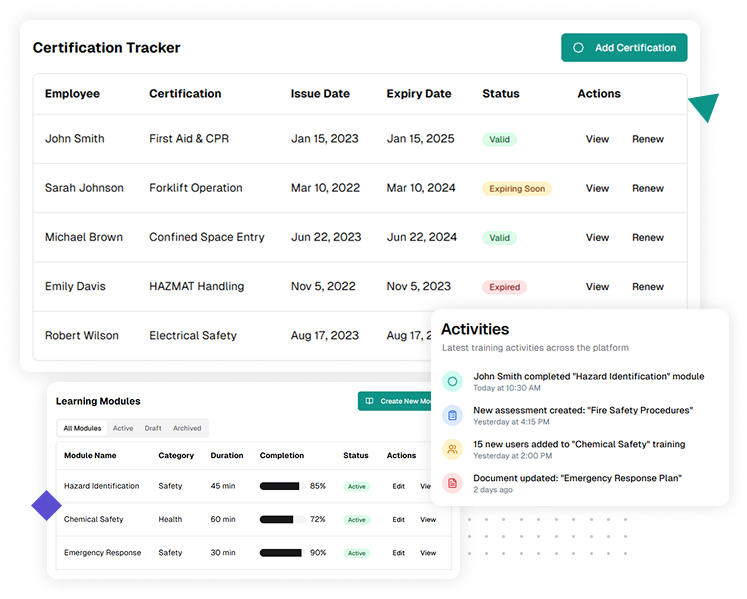This screenshot has width=747, height=599.
Task: Click the Emergency Response 90% progress bar
Action: pyautogui.click(x=283, y=553)
